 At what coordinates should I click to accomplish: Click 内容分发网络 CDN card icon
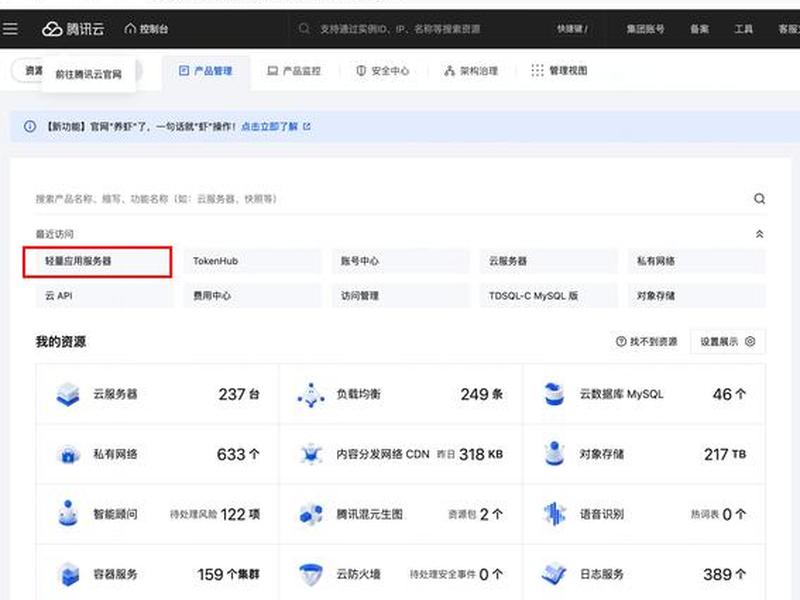click(311, 454)
